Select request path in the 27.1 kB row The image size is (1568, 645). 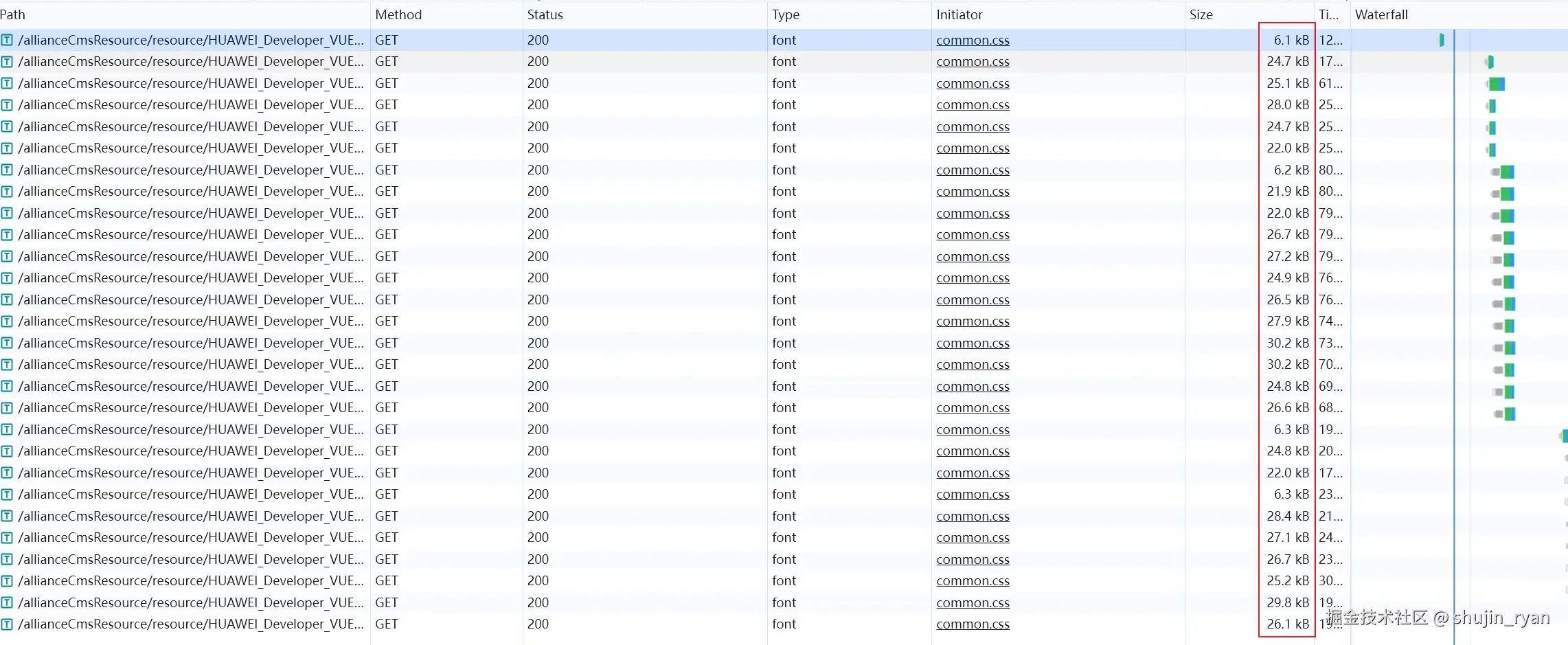191,538
